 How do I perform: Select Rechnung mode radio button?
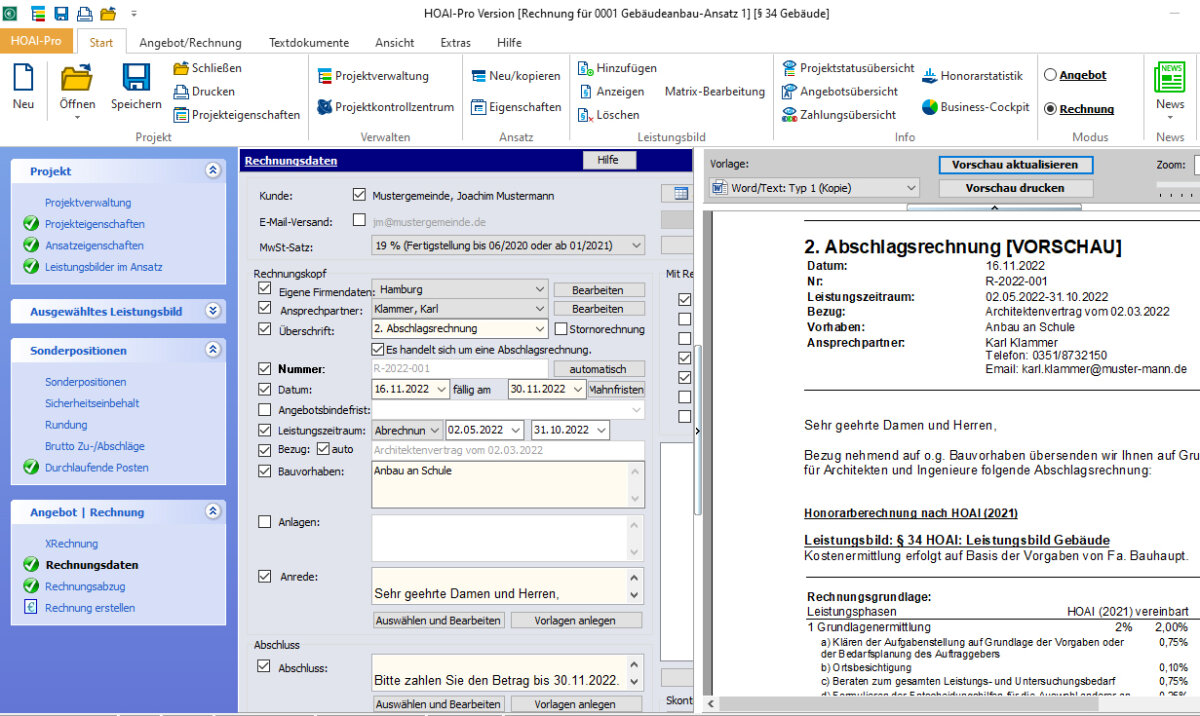pos(1050,109)
